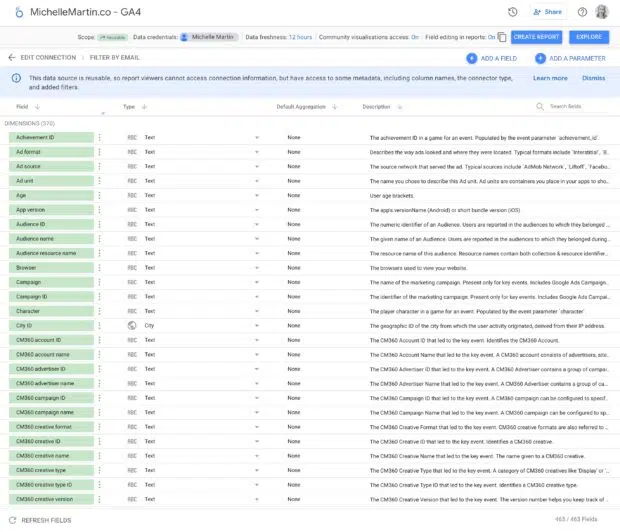Copy this data source icon
This screenshot has width=620, height=532.
click(x=502, y=37)
